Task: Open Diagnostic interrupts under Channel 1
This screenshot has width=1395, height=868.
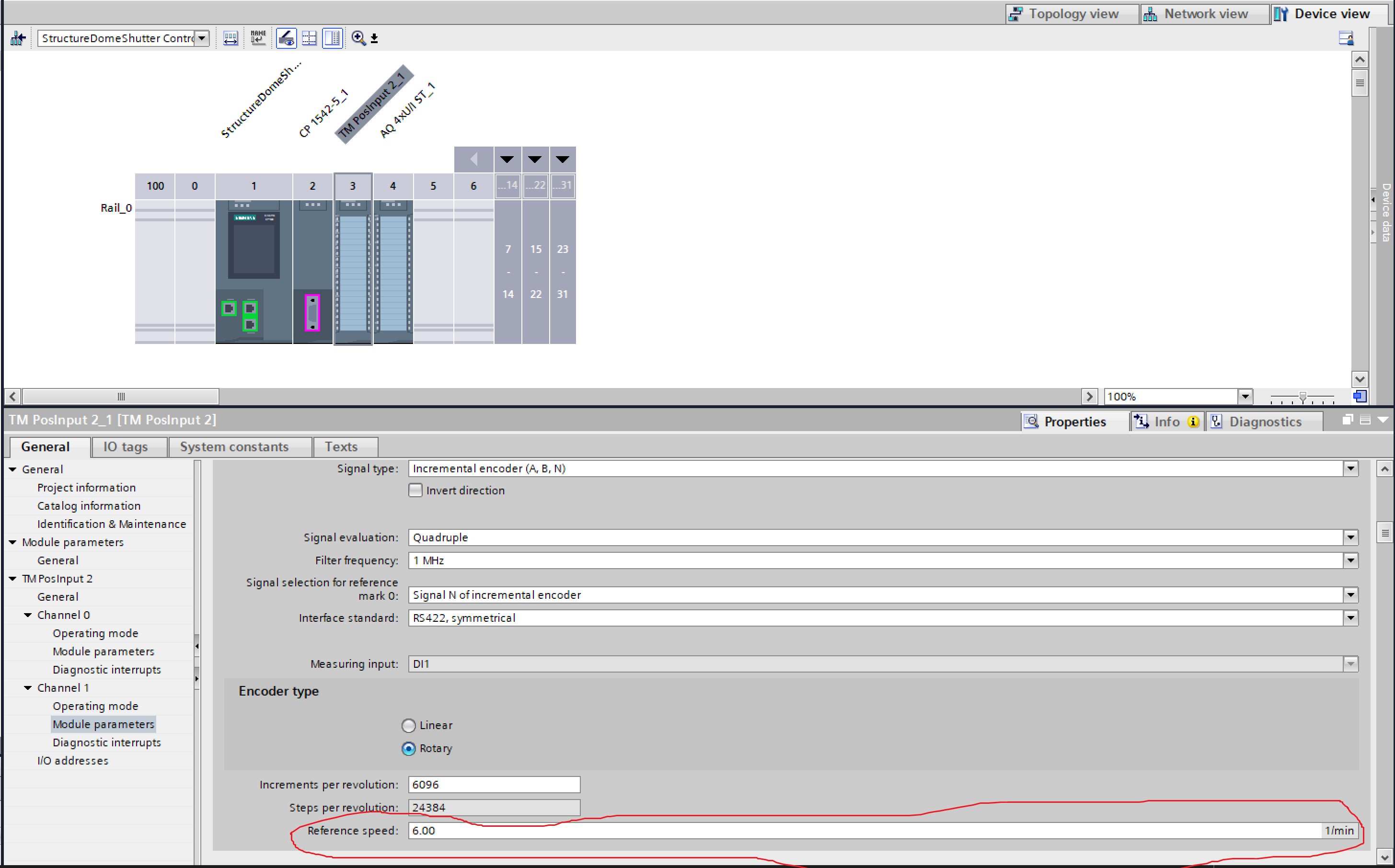Action: click(107, 742)
